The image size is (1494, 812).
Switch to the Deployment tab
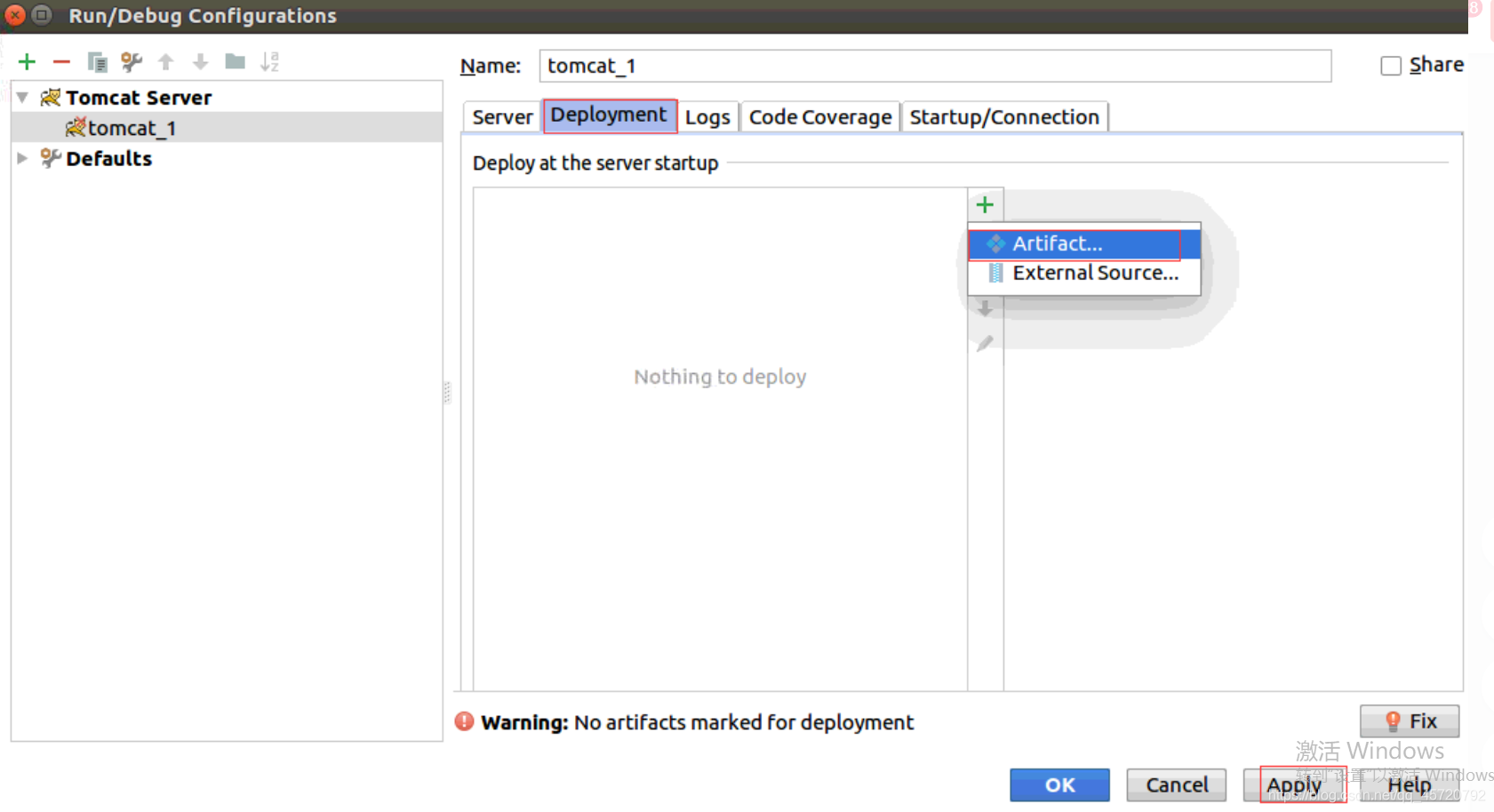coord(609,115)
